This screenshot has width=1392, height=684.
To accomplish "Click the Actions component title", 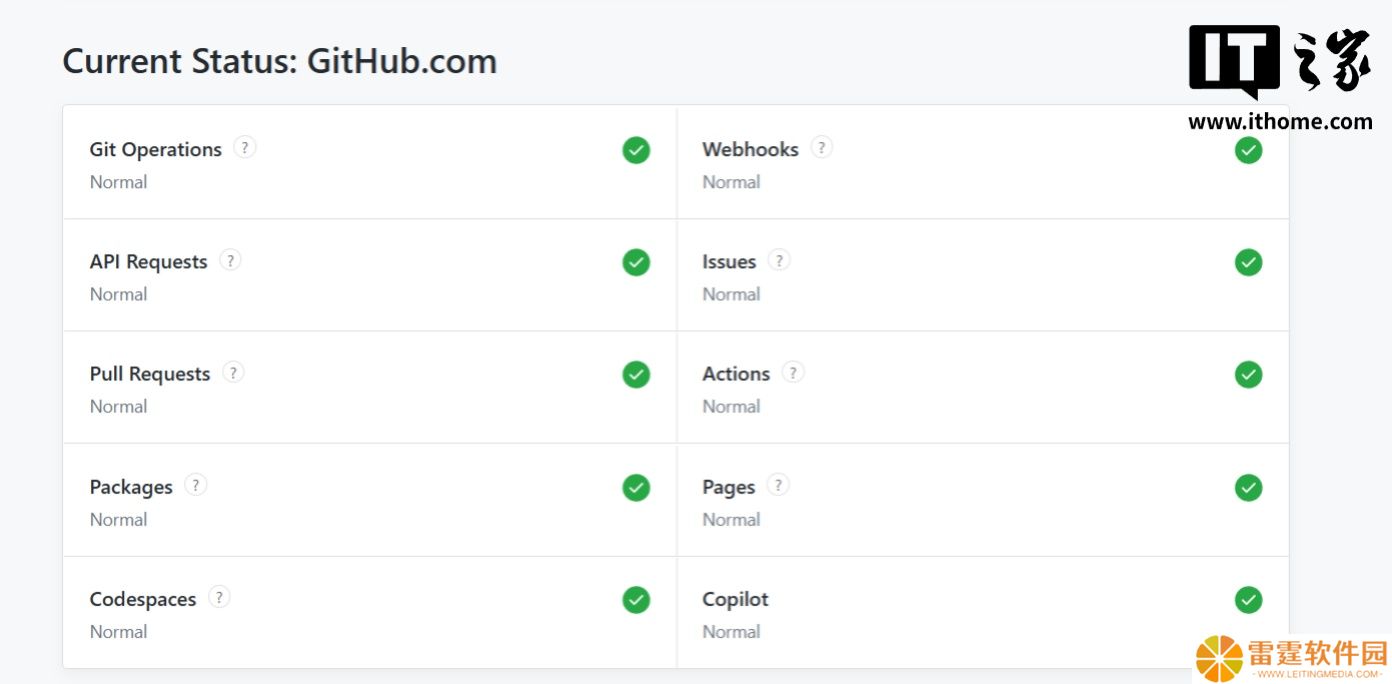I will click(736, 374).
